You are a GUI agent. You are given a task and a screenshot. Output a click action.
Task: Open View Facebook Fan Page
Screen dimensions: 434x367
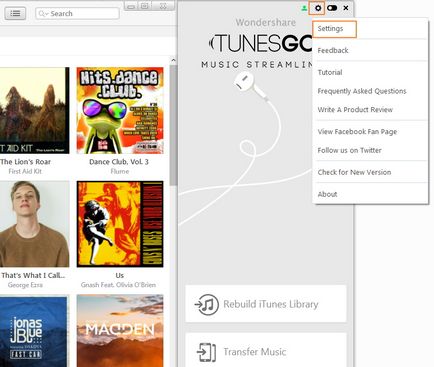pyautogui.click(x=357, y=132)
